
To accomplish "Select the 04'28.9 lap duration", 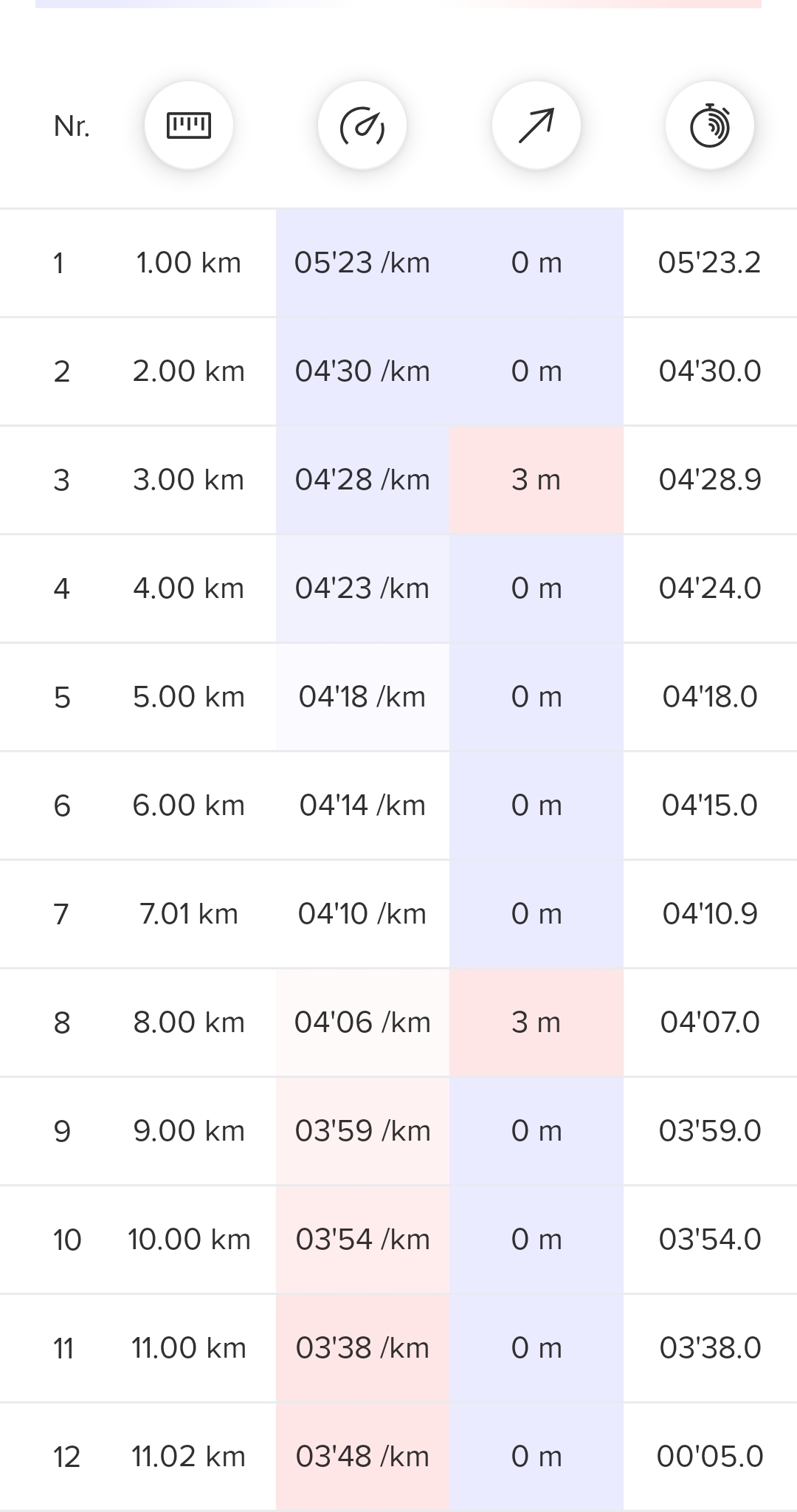I will point(709,480).
